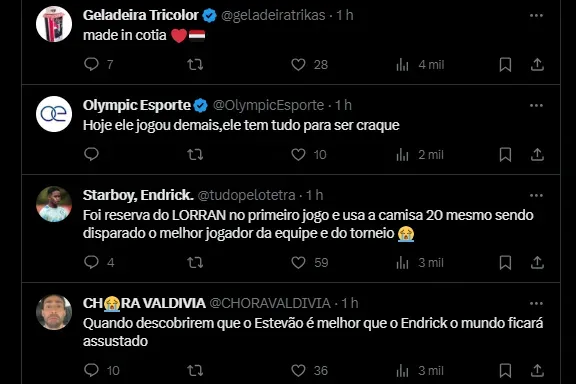Like the Starboy, Endrick. tweet
576x384 pixels.
(x=298, y=262)
